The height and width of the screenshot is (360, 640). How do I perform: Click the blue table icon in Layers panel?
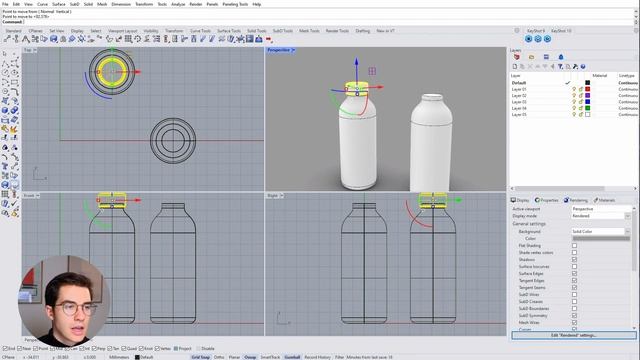[546, 57]
